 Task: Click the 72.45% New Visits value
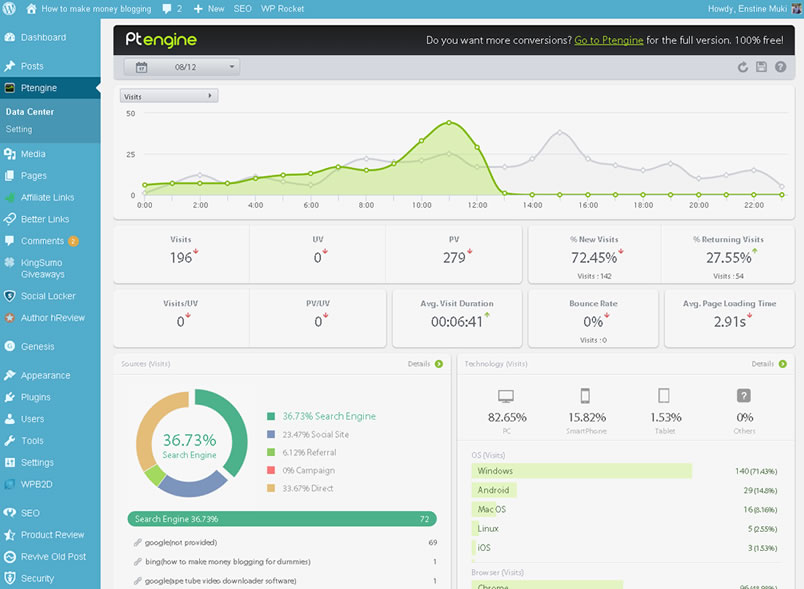594,257
